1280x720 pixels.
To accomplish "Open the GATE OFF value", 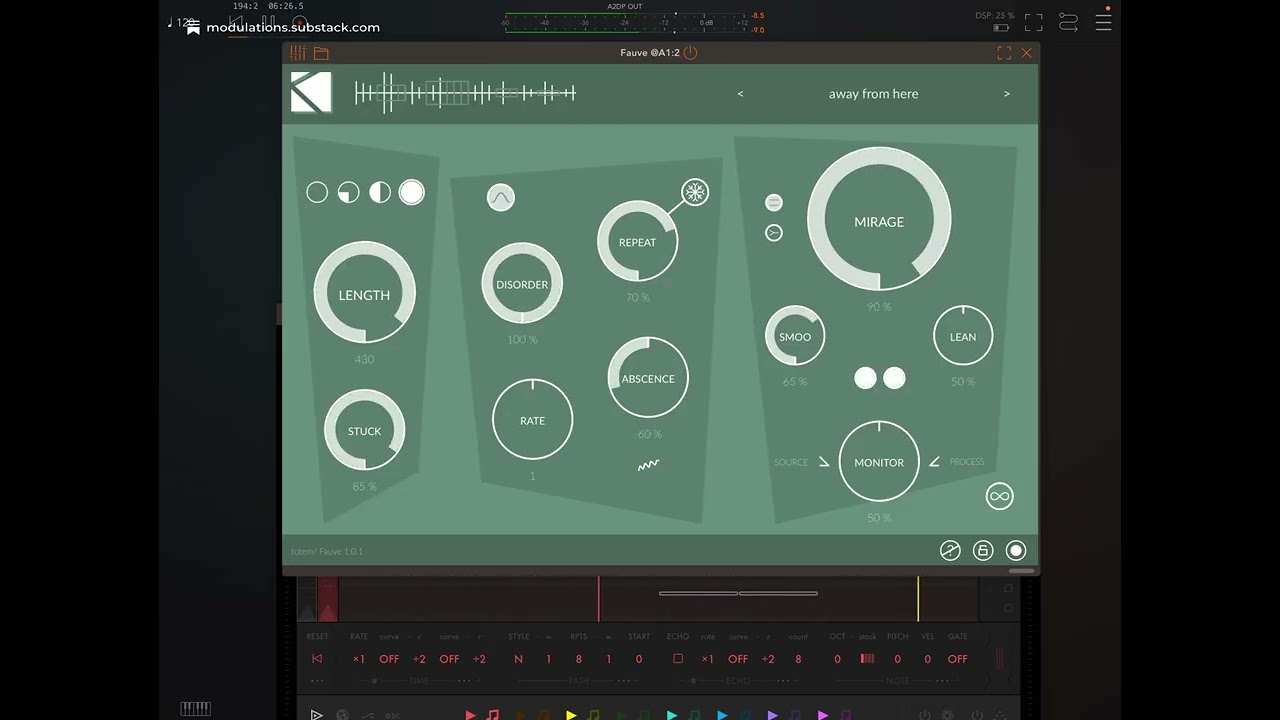I will 957,659.
